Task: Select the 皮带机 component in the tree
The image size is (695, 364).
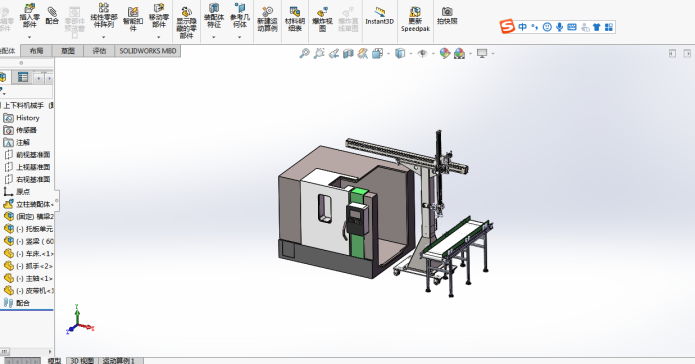Action: point(28,291)
